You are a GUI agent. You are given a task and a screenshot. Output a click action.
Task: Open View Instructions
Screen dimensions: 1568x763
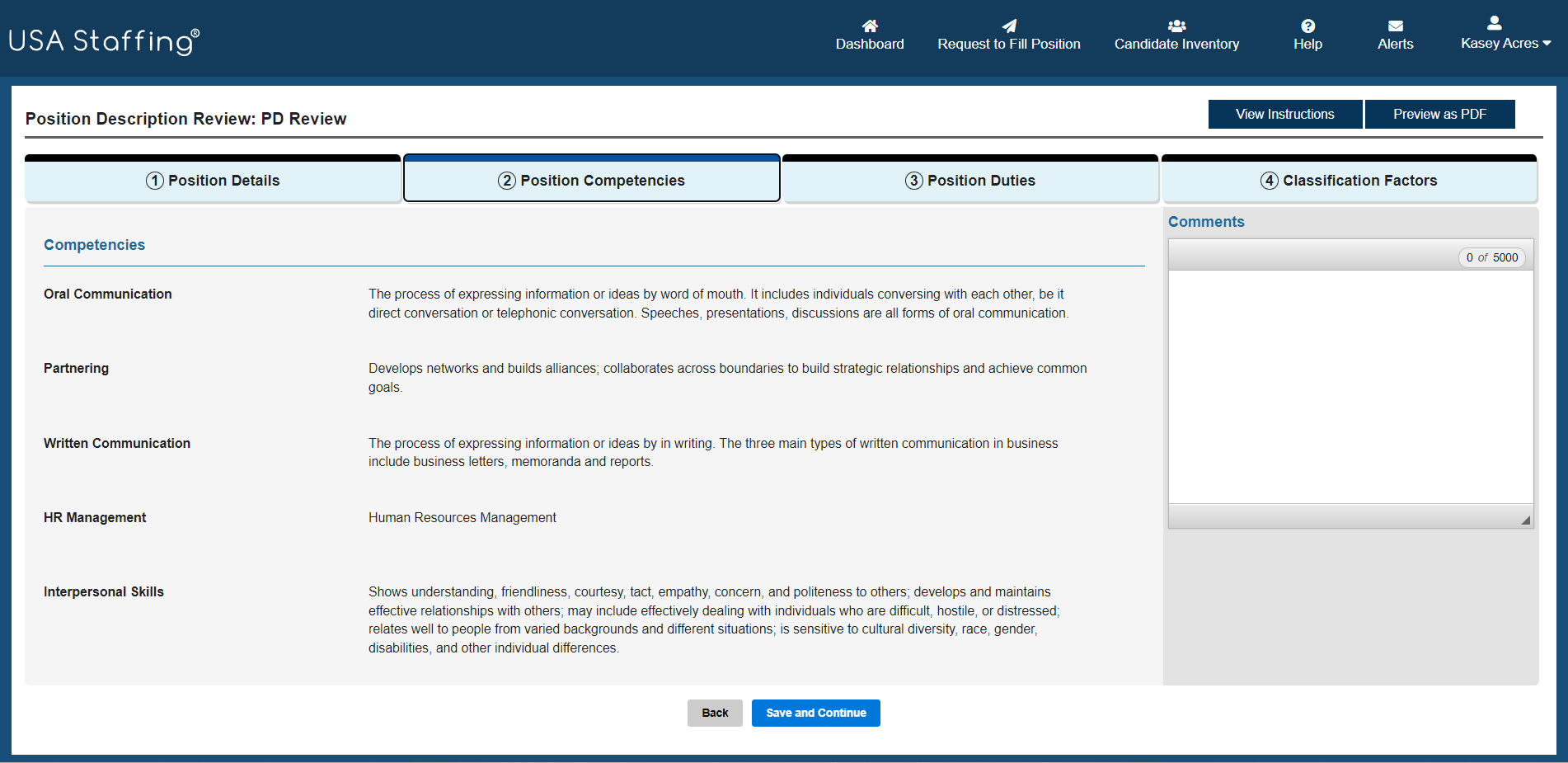(x=1284, y=114)
